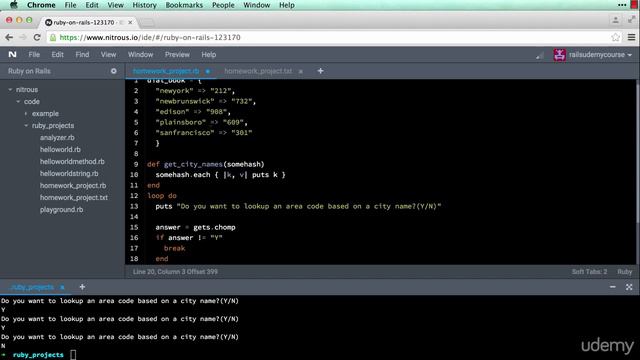Collapse the ruby_projects folder
The height and width of the screenshot is (360, 640).
pos(26,125)
